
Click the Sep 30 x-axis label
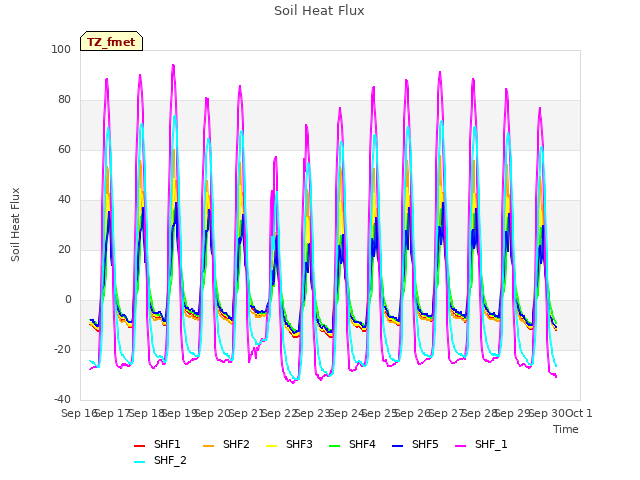pos(547,413)
